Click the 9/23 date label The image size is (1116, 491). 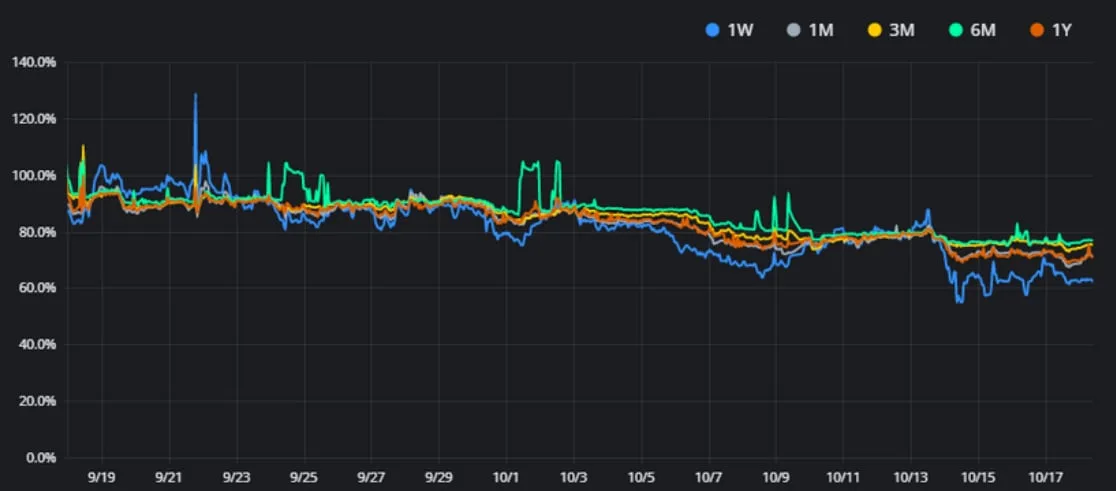[237, 476]
